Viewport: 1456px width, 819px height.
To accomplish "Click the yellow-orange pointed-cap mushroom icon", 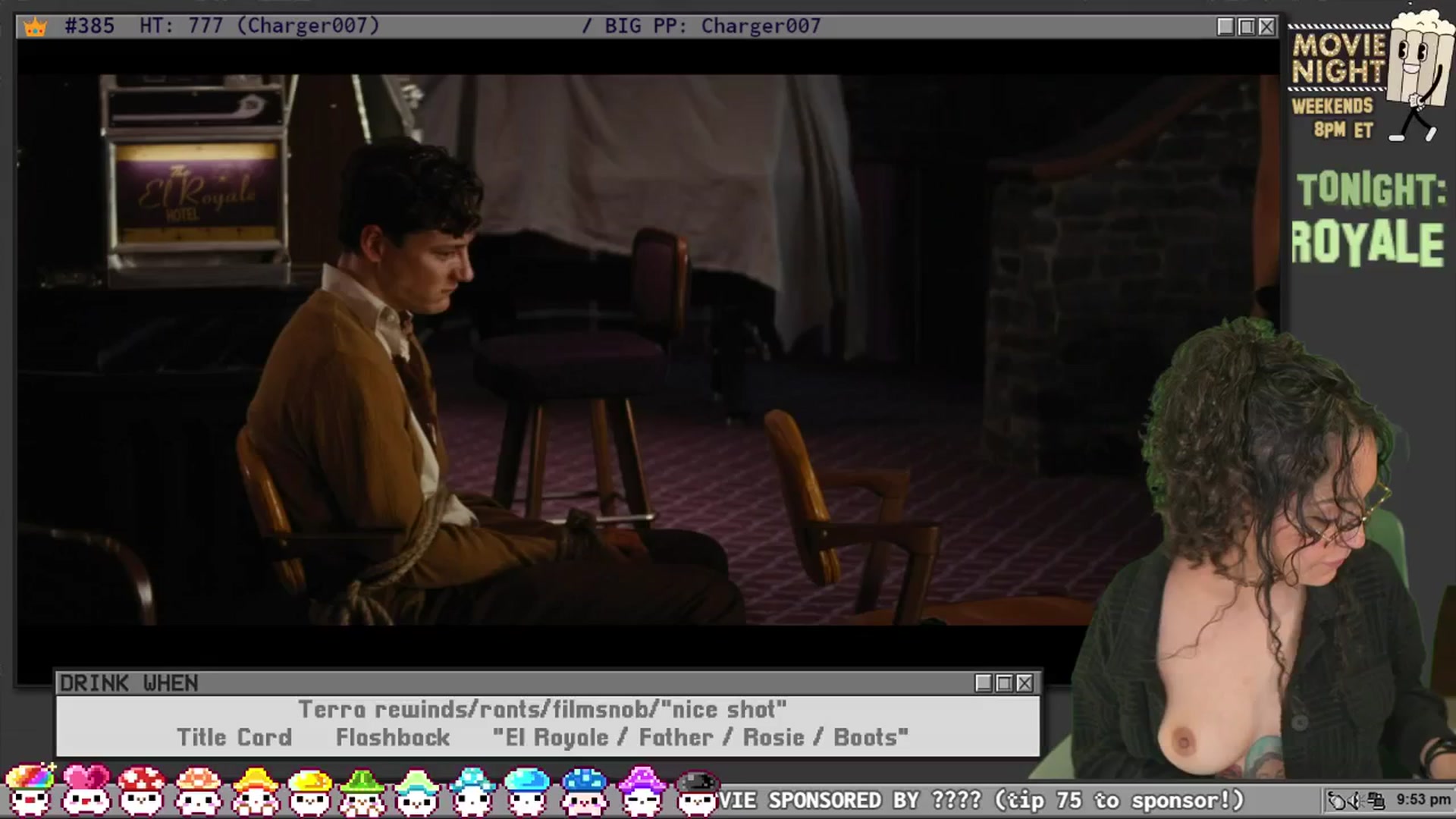I will click(x=255, y=790).
